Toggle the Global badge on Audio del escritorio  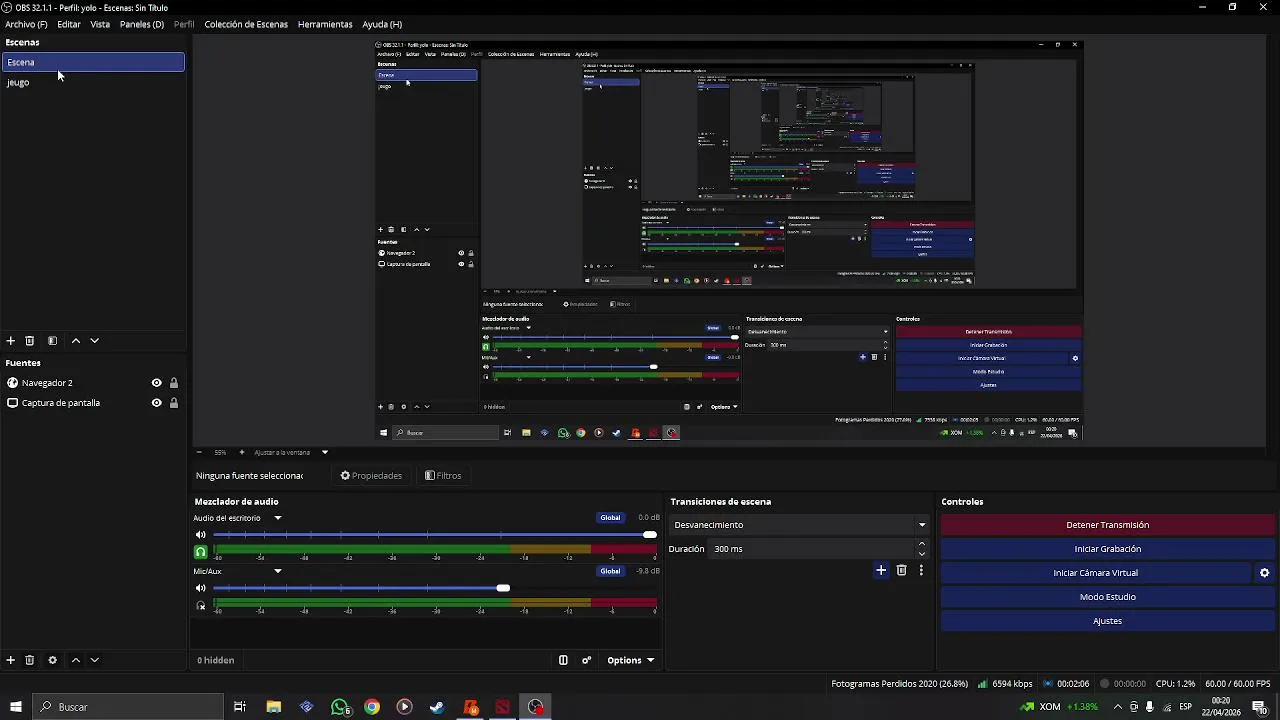610,518
